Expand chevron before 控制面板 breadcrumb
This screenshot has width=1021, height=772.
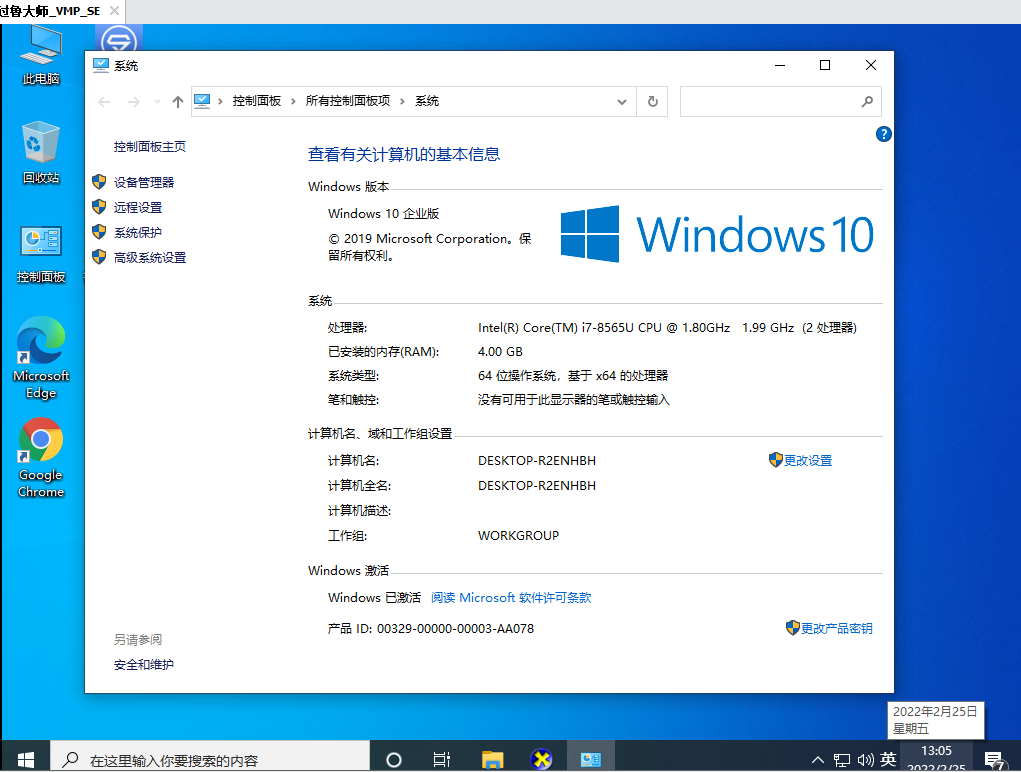(221, 101)
